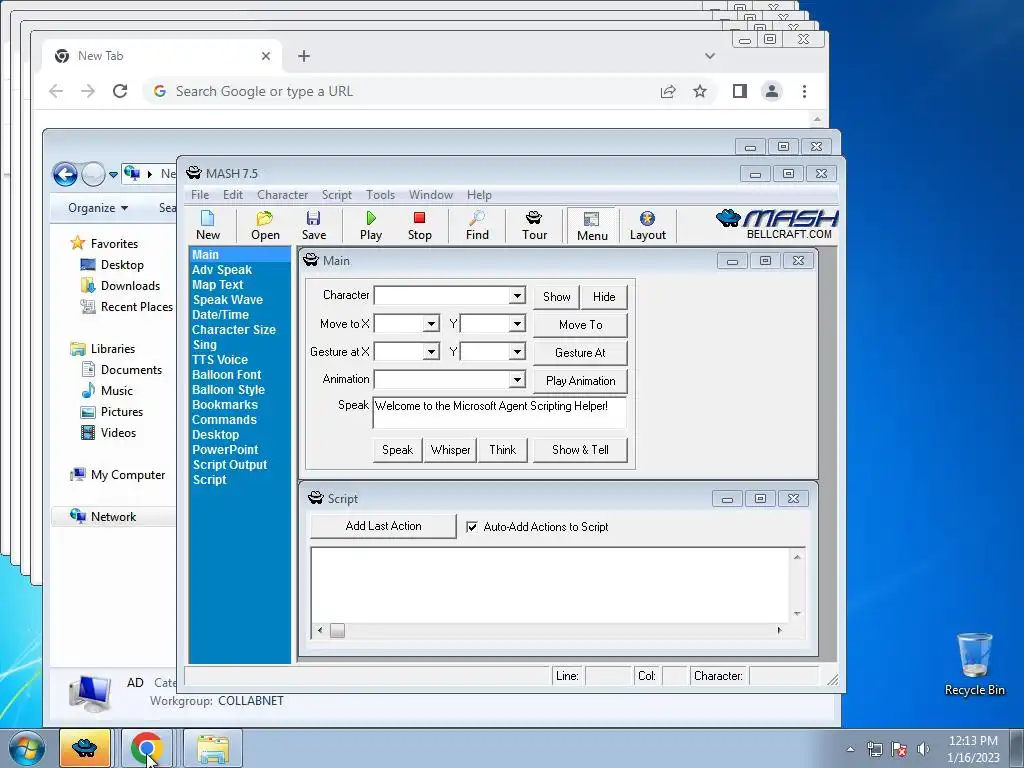Open the Window menu
The image size is (1024, 768).
pyautogui.click(x=430, y=195)
